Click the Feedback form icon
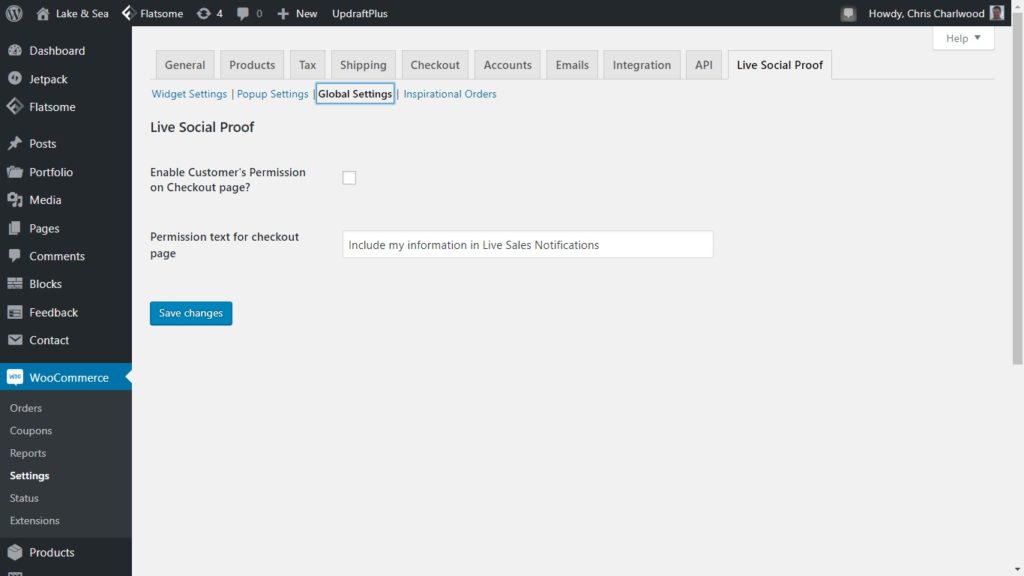Viewport: 1024px width, 576px height. [15, 312]
